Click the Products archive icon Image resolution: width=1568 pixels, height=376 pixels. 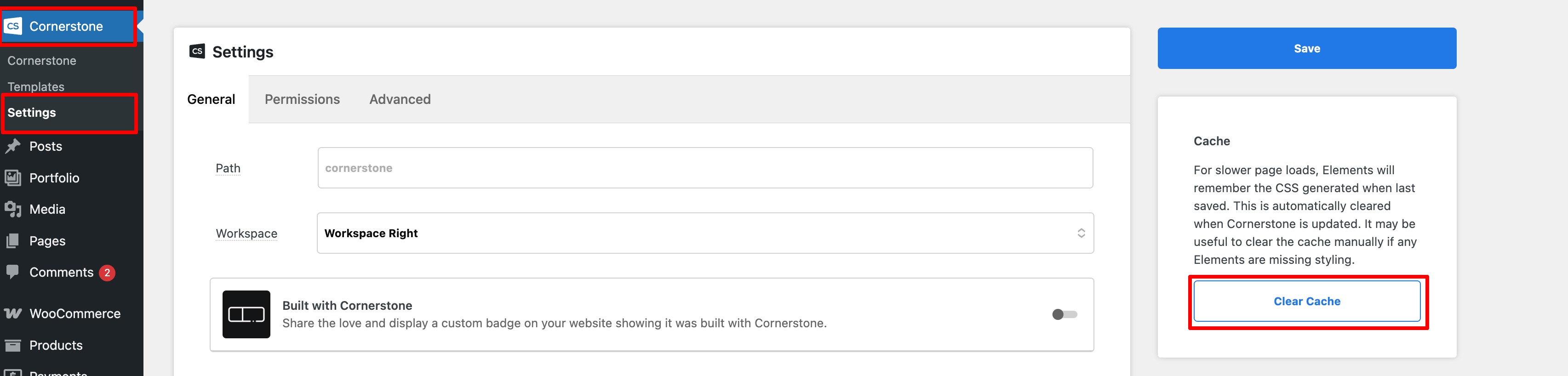pyautogui.click(x=13, y=345)
